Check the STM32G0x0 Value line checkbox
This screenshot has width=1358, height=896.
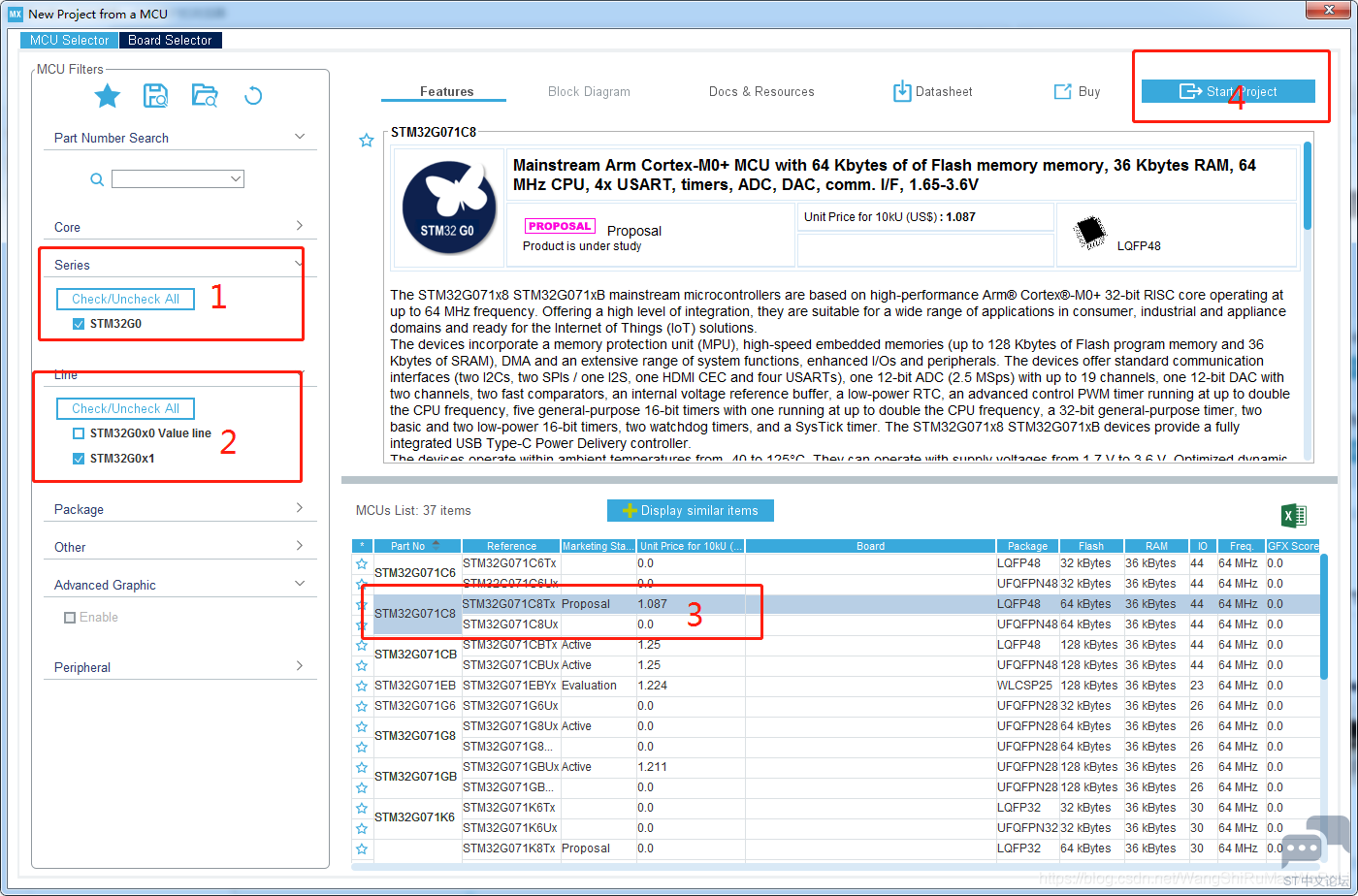click(x=79, y=433)
